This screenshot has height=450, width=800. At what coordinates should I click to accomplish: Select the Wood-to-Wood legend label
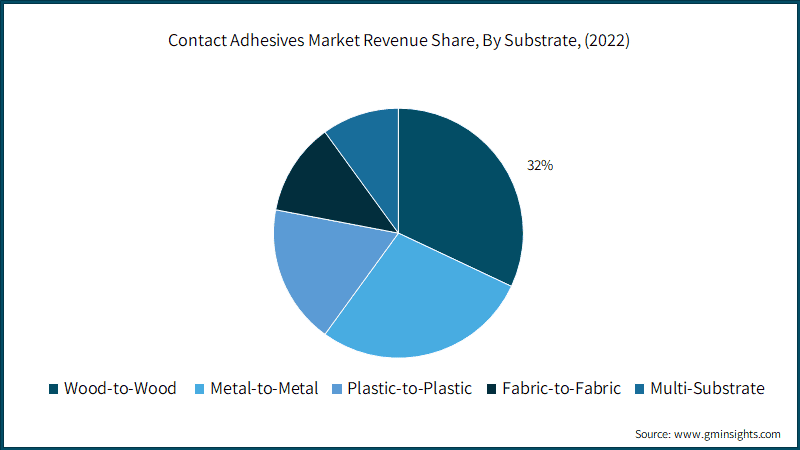tap(120, 389)
